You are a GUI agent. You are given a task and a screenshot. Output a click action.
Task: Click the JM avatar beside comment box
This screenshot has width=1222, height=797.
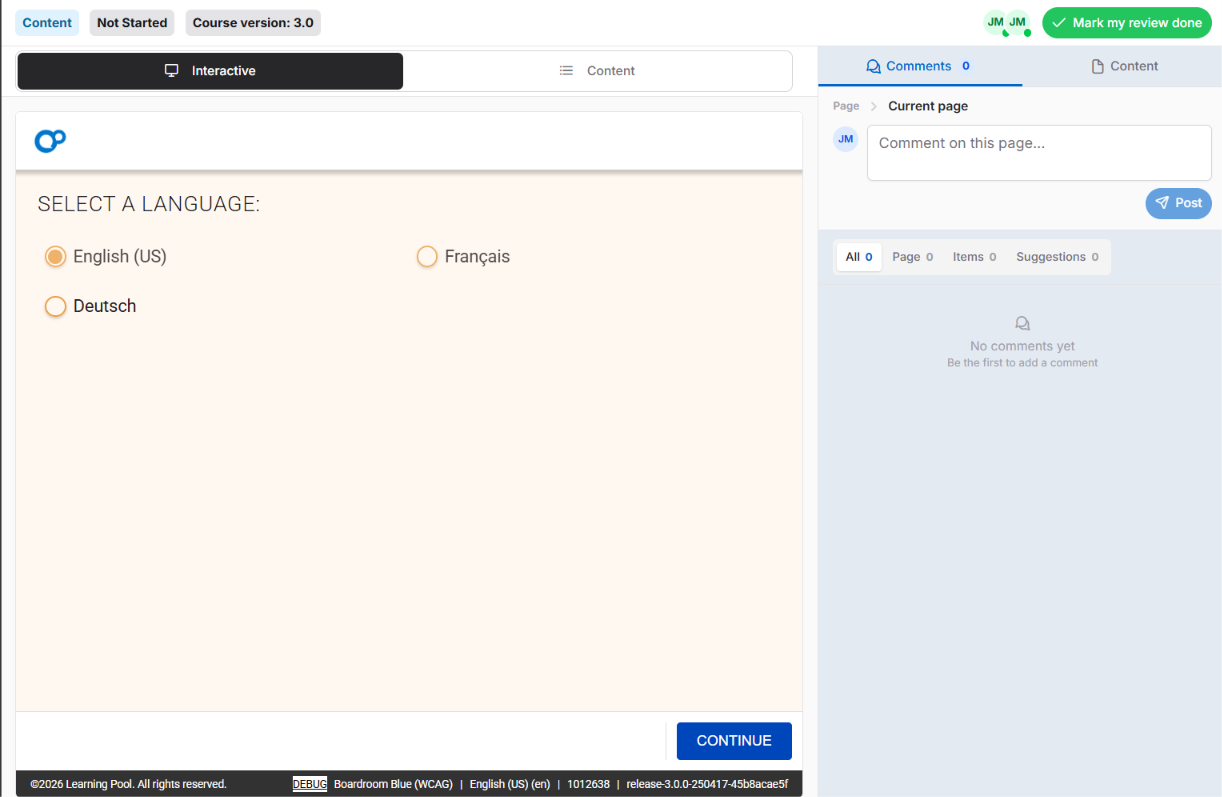point(846,139)
